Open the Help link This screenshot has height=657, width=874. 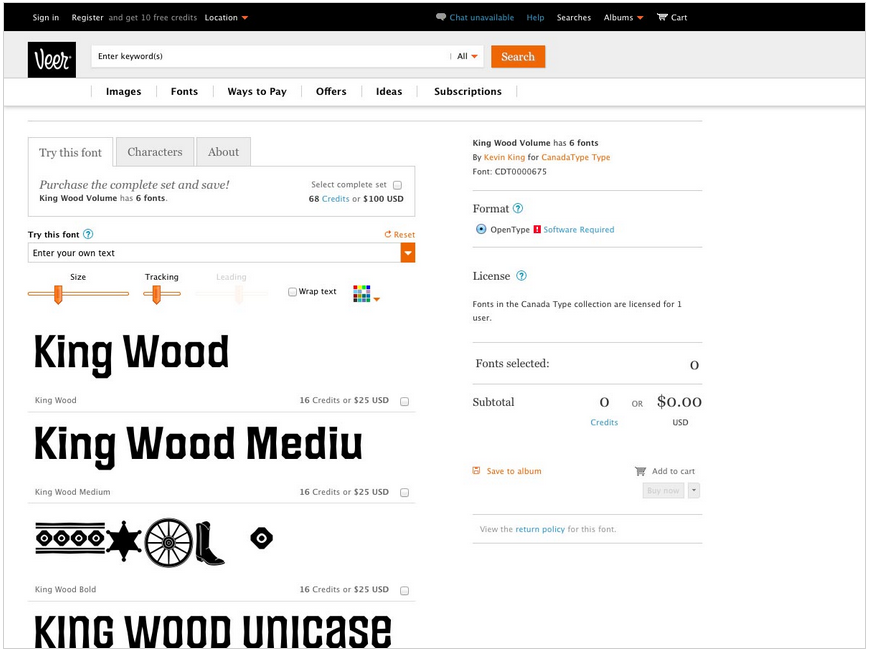pyautogui.click(x=535, y=17)
